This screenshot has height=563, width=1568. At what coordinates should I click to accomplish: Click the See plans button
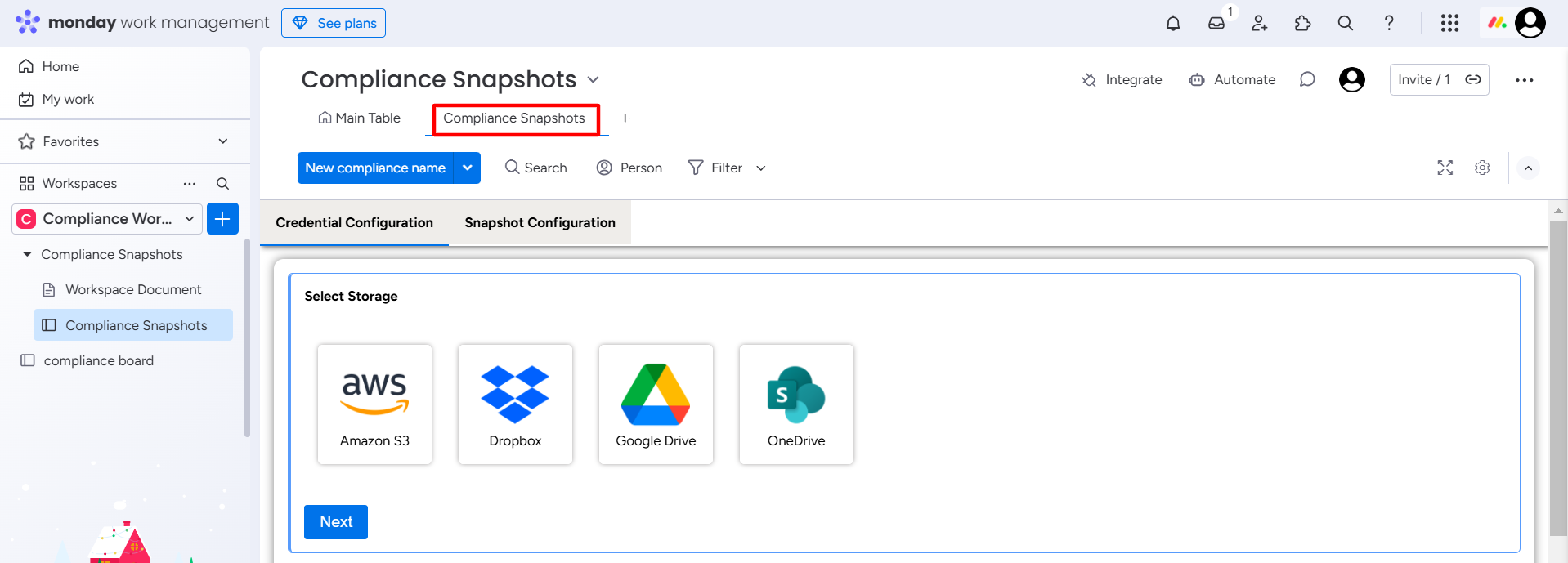click(x=334, y=23)
